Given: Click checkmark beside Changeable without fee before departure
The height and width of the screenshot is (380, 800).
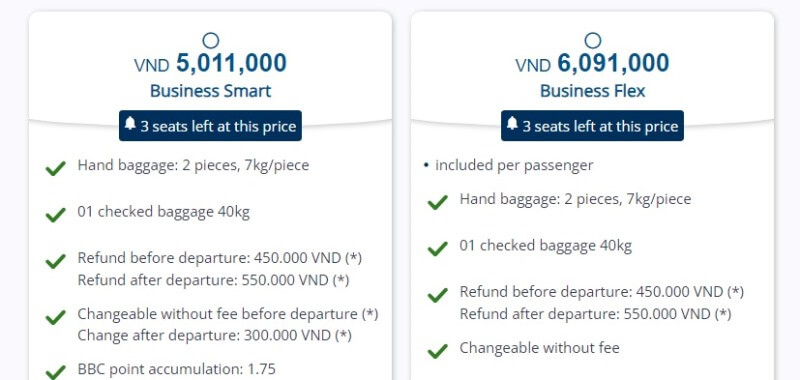Looking at the screenshot, I should [x=56, y=317].
